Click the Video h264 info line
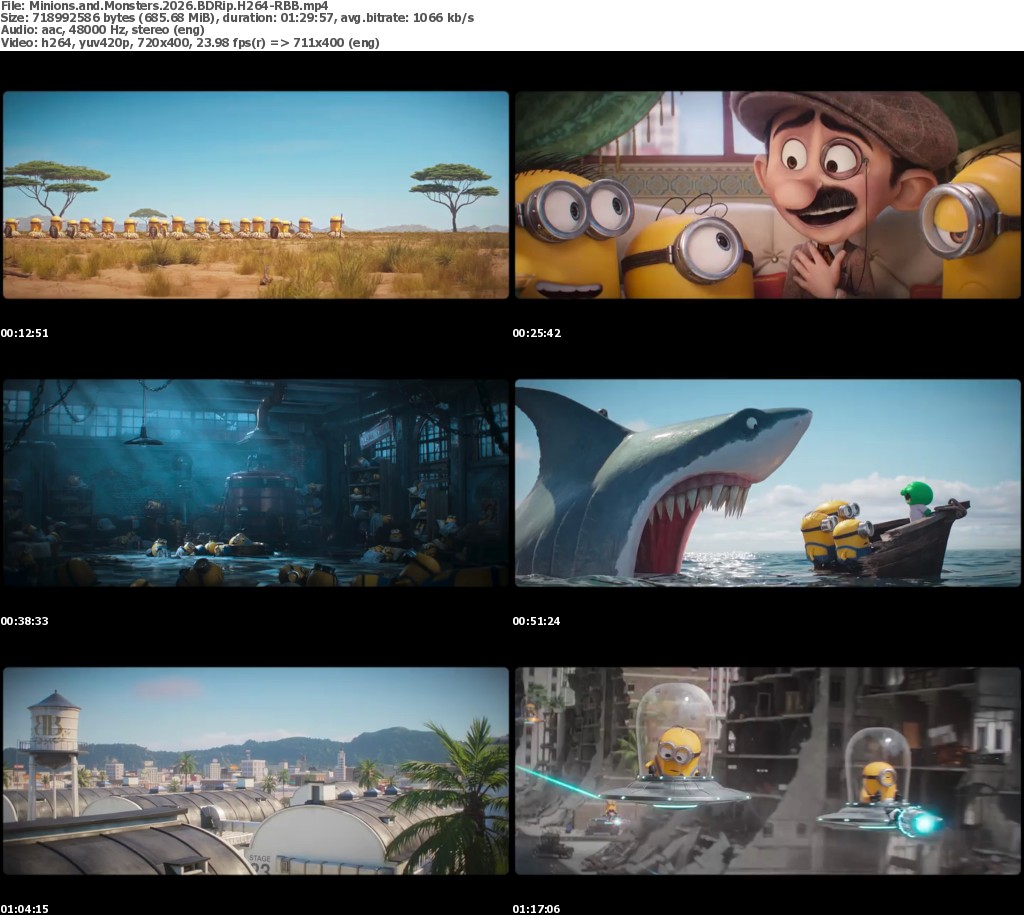Screen dimensions: 1024x915 (190, 42)
